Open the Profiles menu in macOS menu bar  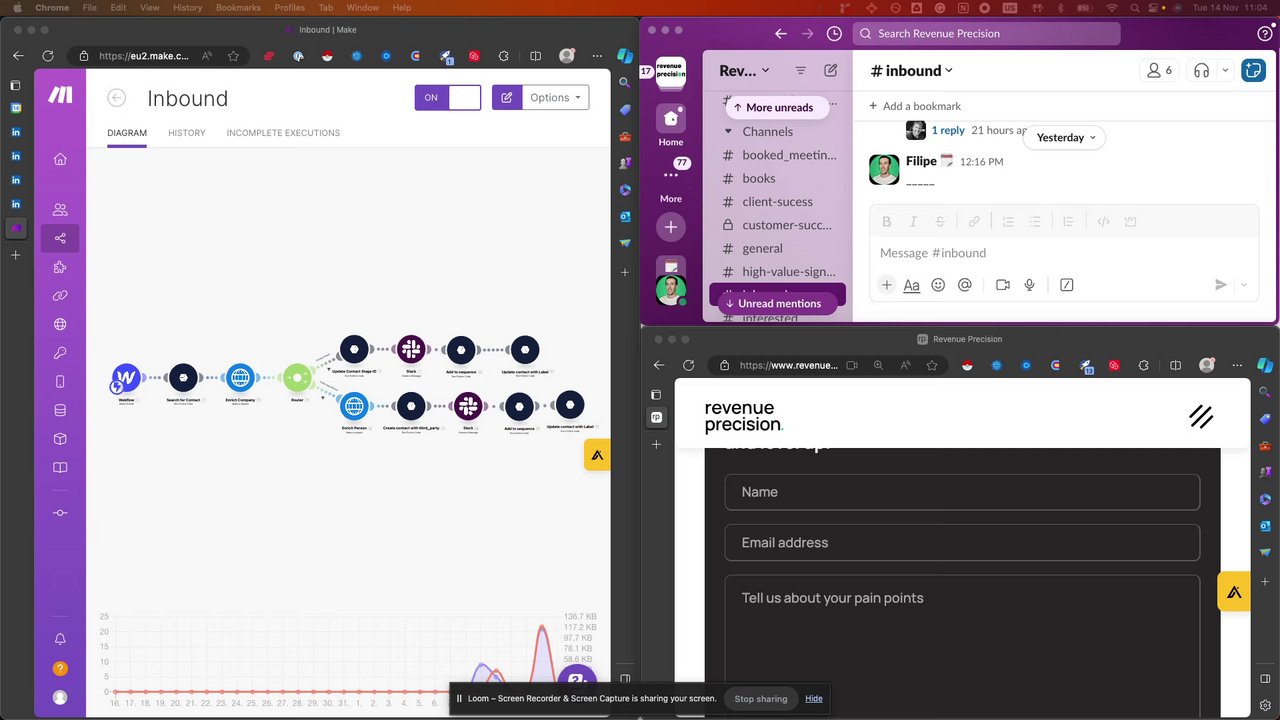(x=290, y=7)
